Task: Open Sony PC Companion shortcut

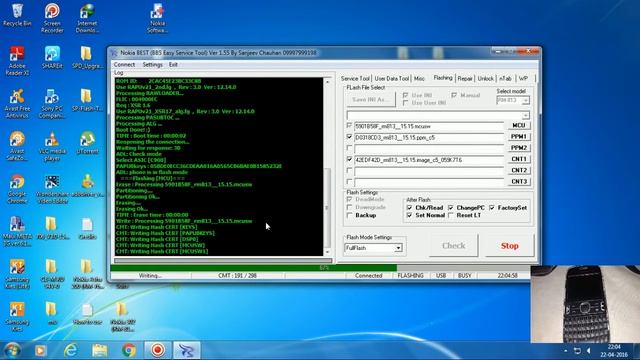Action: [x=52, y=103]
